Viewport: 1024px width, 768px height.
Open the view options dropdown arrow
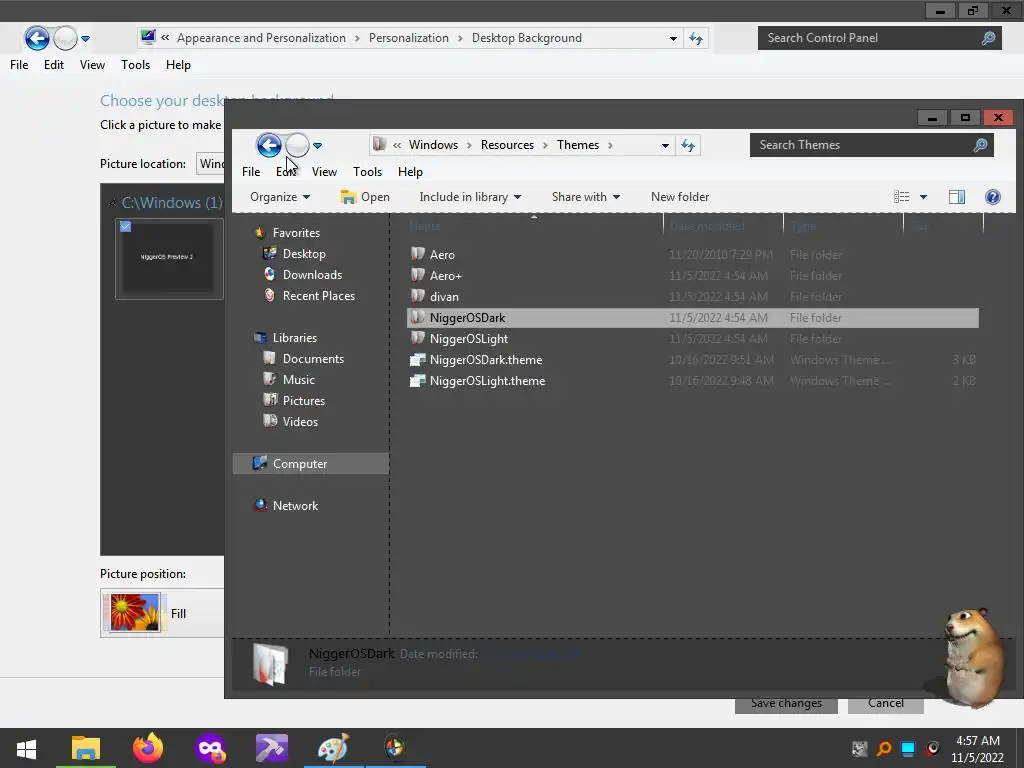(x=923, y=197)
